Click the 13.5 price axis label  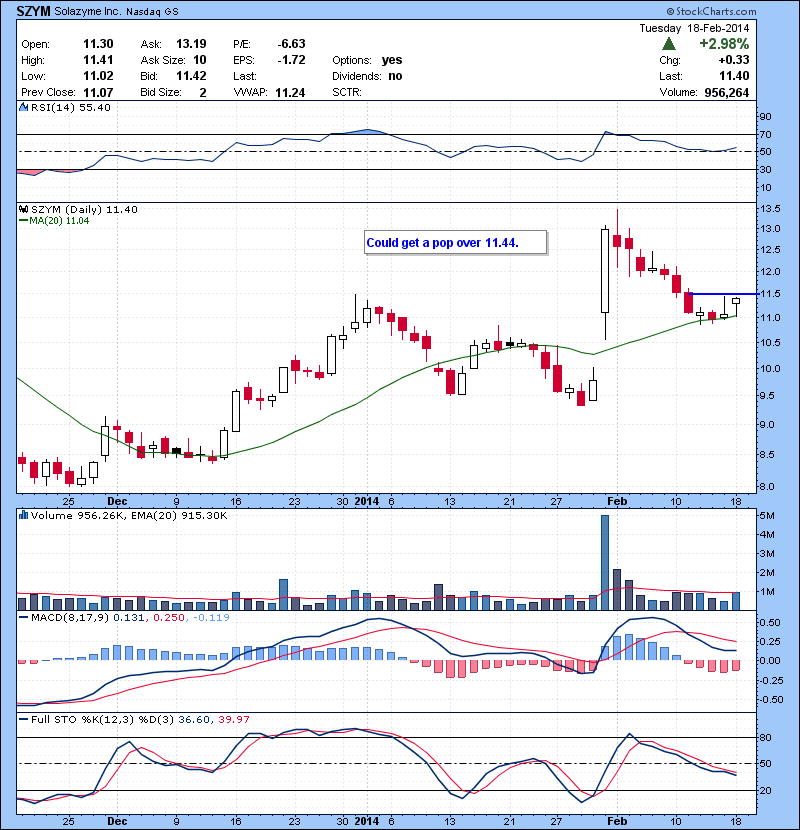click(x=770, y=209)
